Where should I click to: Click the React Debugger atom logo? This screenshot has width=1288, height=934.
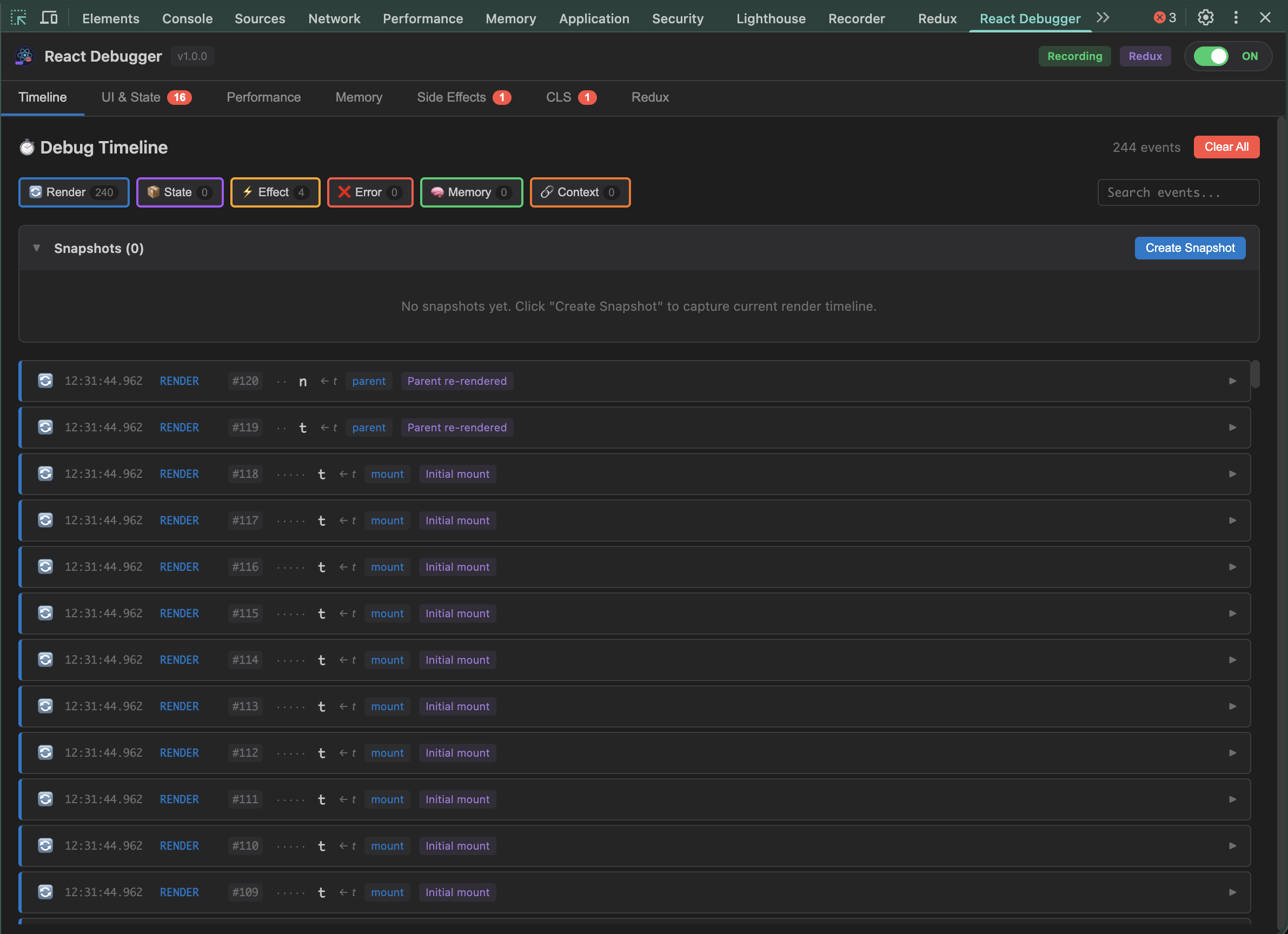(x=23, y=56)
